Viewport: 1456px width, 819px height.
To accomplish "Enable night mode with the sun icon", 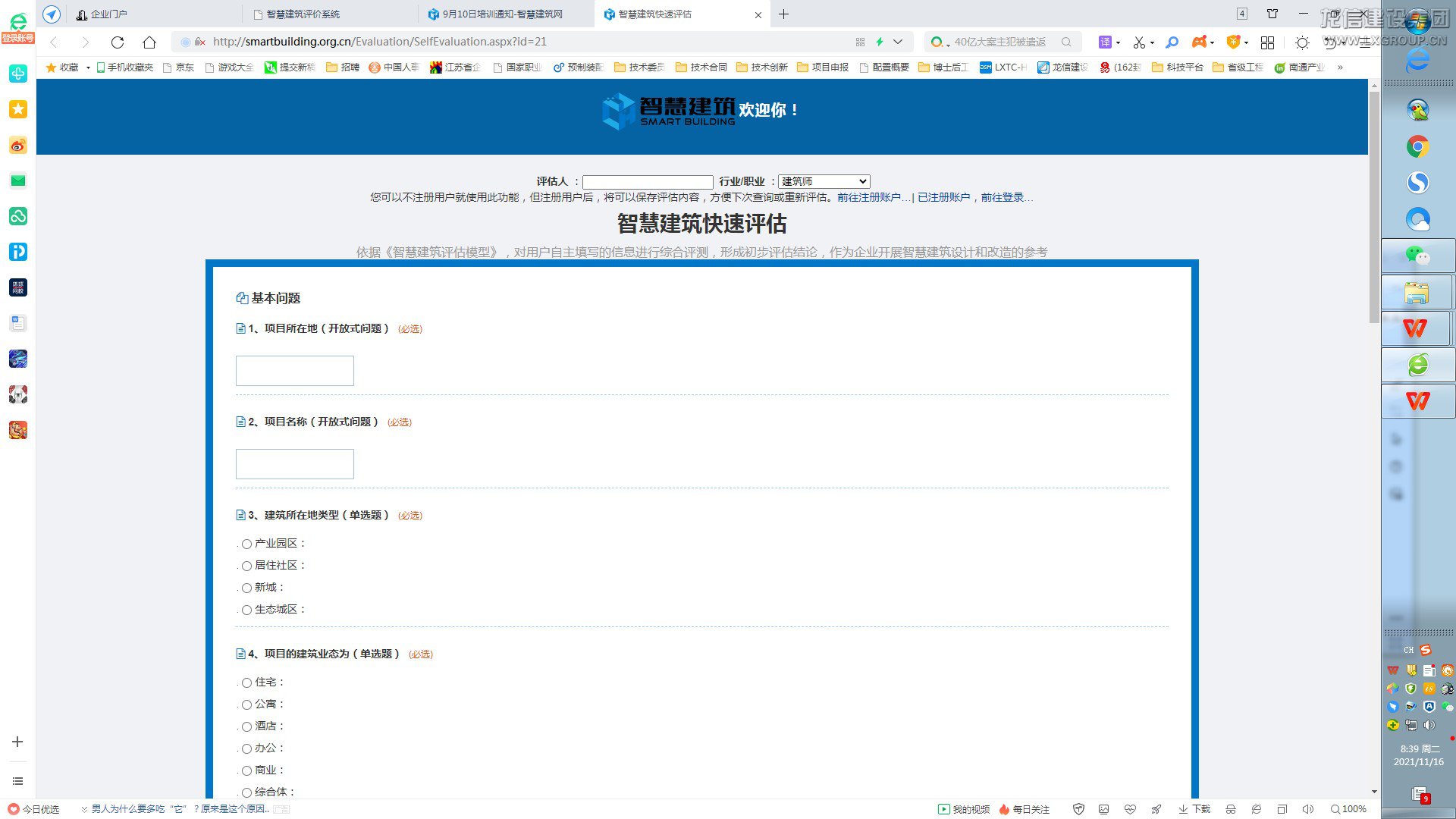I will pyautogui.click(x=1301, y=42).
